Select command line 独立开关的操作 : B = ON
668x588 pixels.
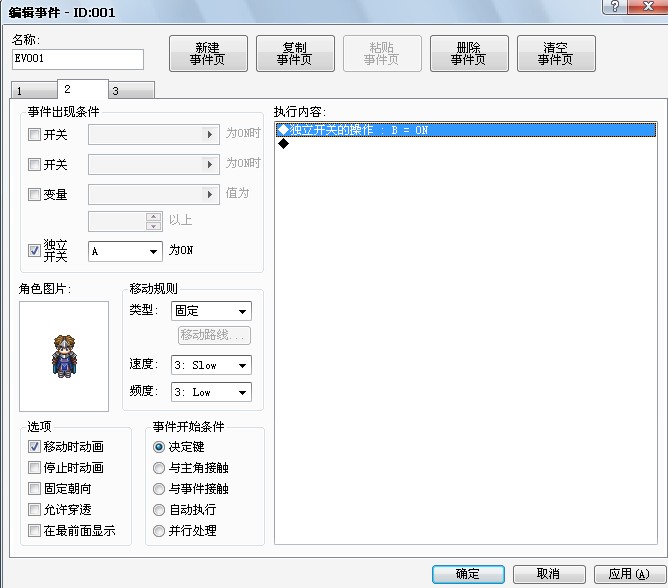[466, 130]
